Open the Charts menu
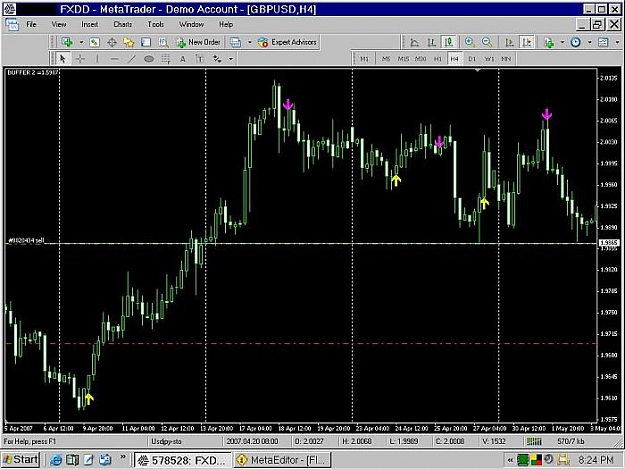625x469 pixels. [x=123, y=25]
